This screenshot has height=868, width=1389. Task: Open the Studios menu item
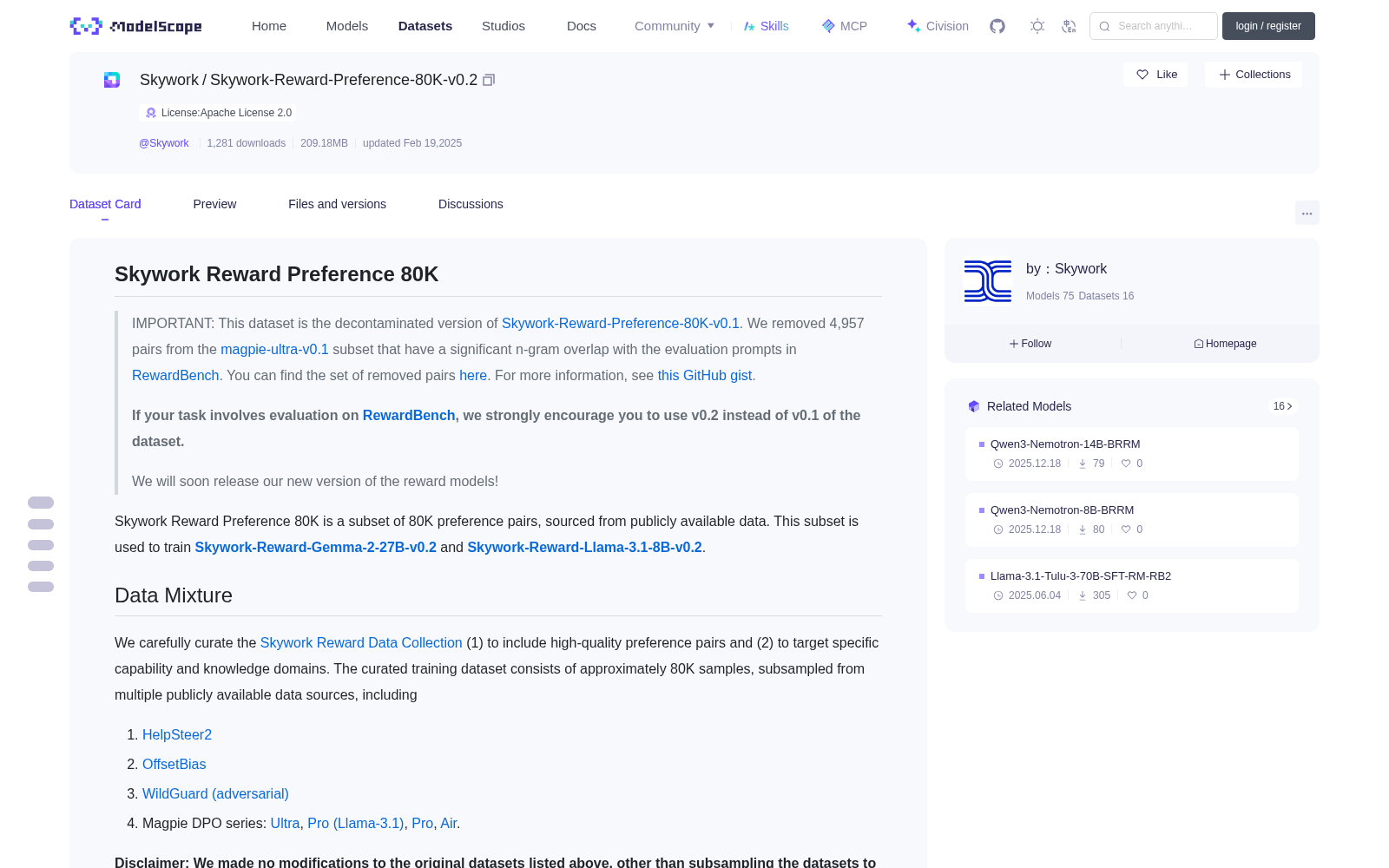tap(504, 26)
